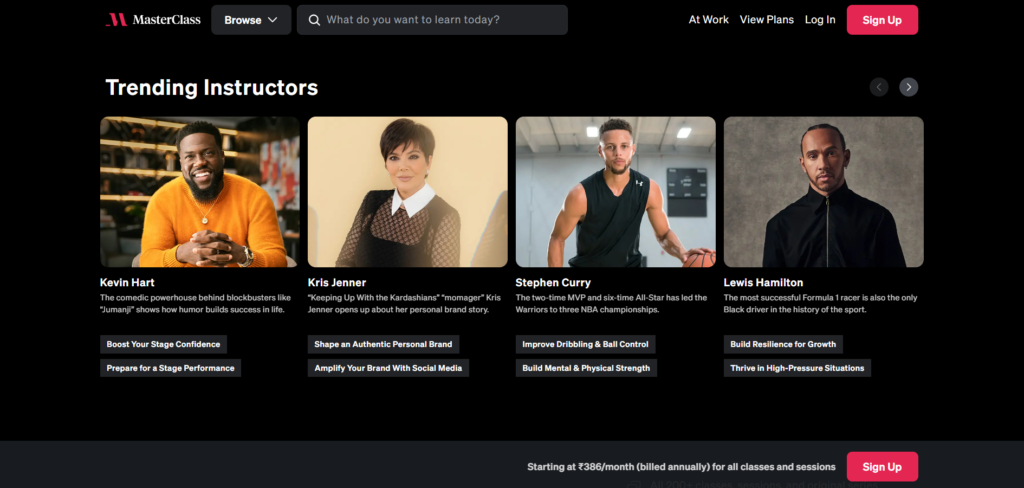This screenshot has width=1024, height=488.
Task: Select the 'Build Resilience for Growth' tag
Action: pos(783,344)
